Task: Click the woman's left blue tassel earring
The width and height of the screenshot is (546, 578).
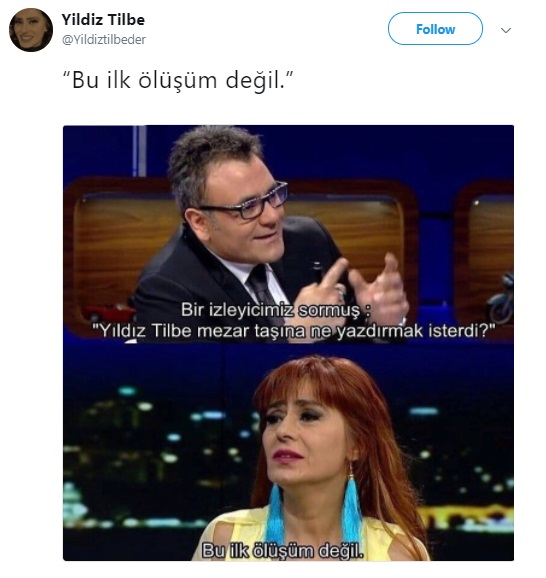Action: click(x=276, y=516)
